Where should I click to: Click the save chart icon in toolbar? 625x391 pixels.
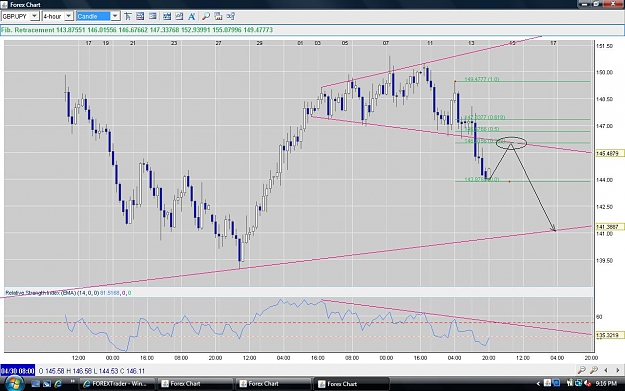pos(218,16)
